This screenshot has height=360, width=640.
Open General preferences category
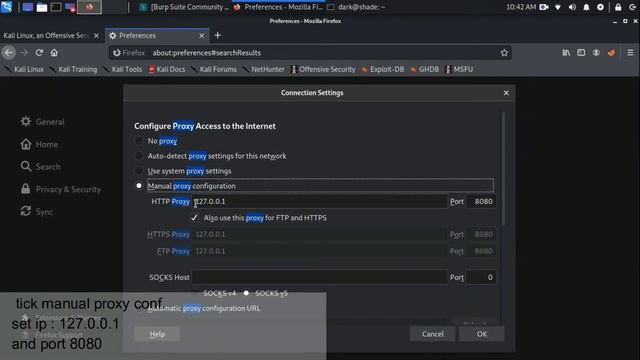pos(42,122)
